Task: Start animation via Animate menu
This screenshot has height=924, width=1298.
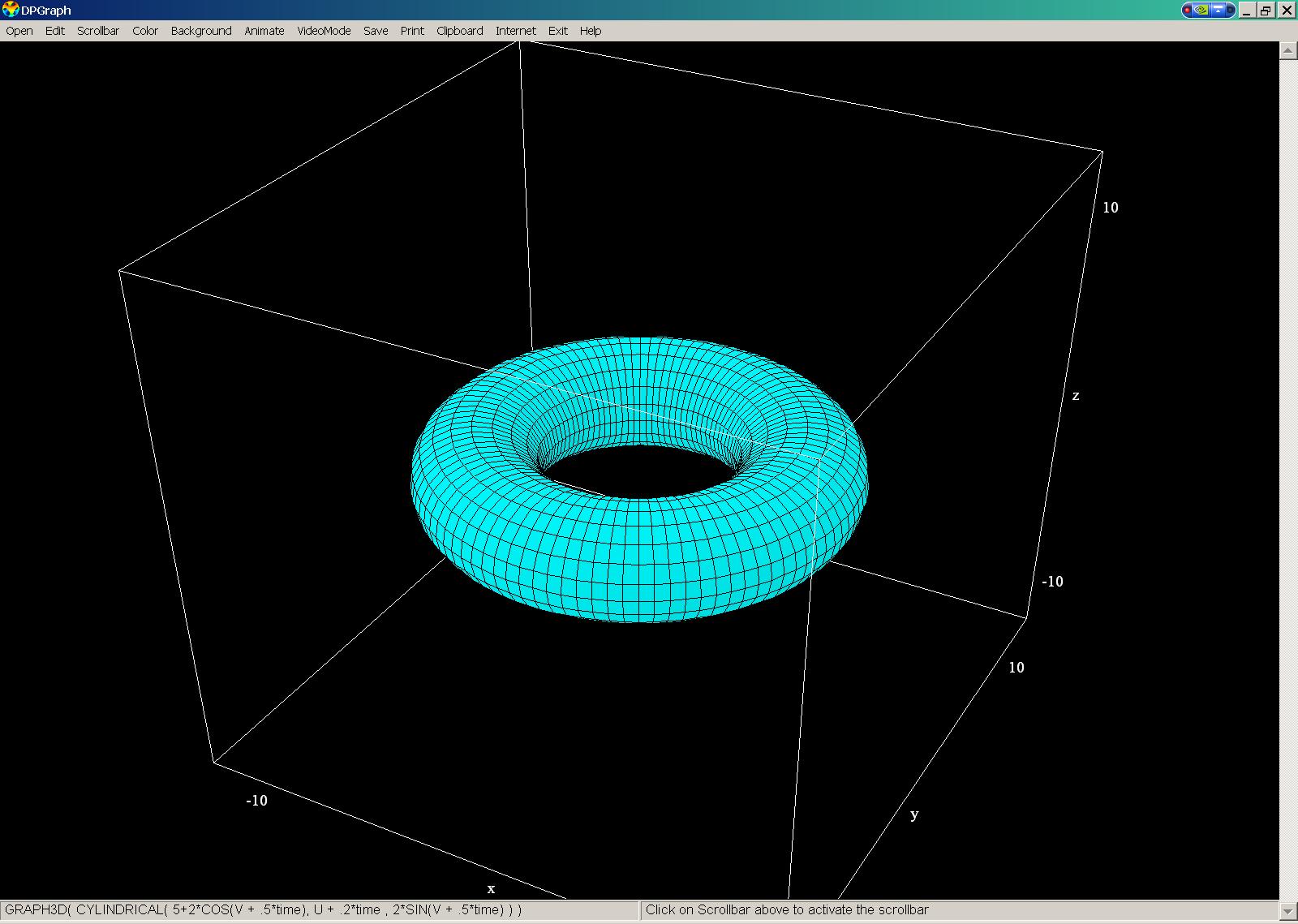Action: [264, 31]
